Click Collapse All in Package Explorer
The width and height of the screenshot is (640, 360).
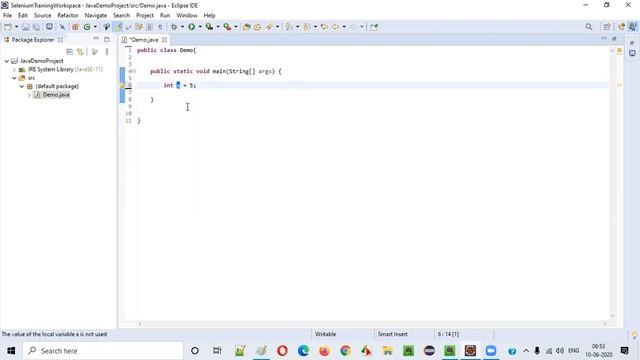point(70,52)
